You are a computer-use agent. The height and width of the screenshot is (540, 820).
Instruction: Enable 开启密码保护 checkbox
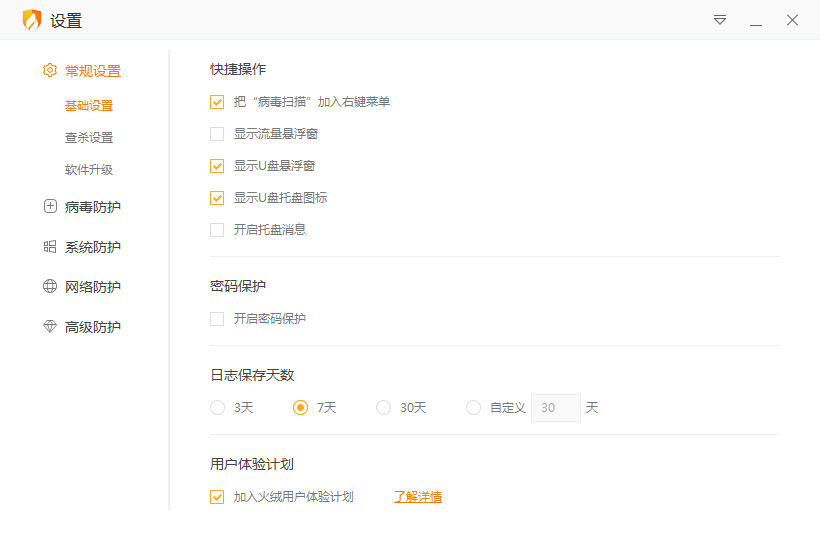(217, 319)
